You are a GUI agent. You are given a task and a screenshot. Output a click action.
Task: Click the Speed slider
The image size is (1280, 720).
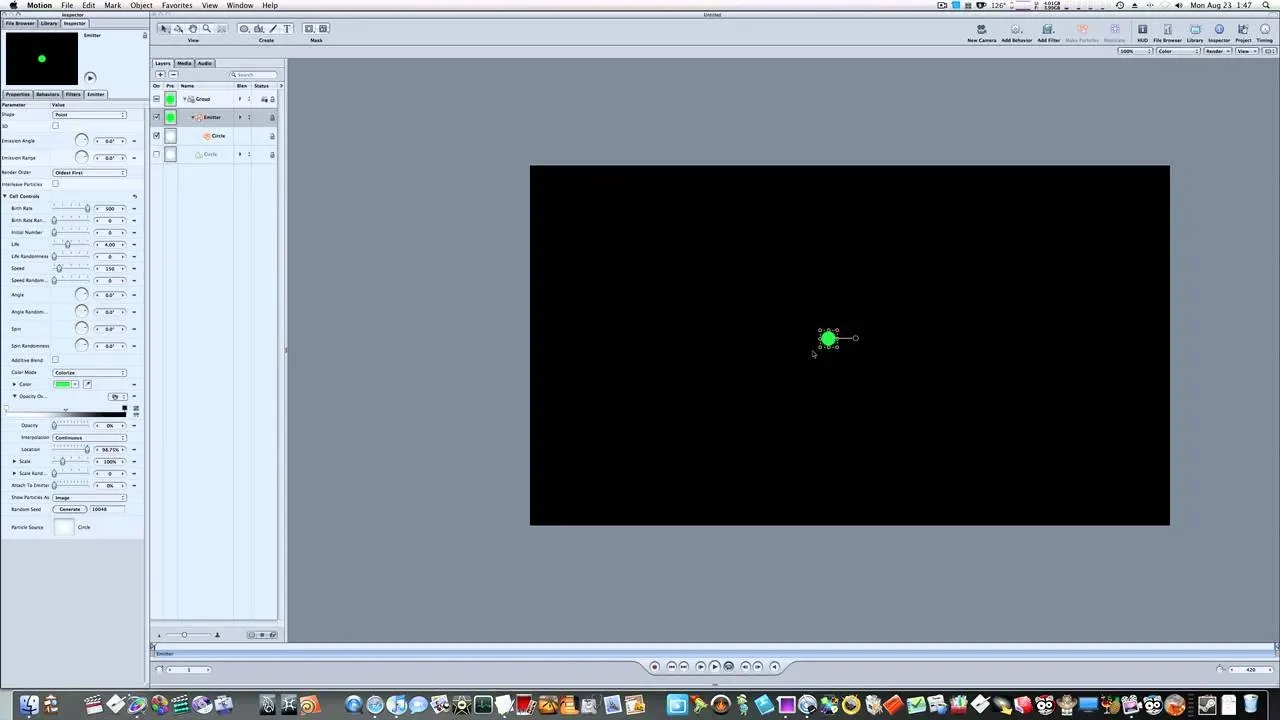tap(71, 268)
